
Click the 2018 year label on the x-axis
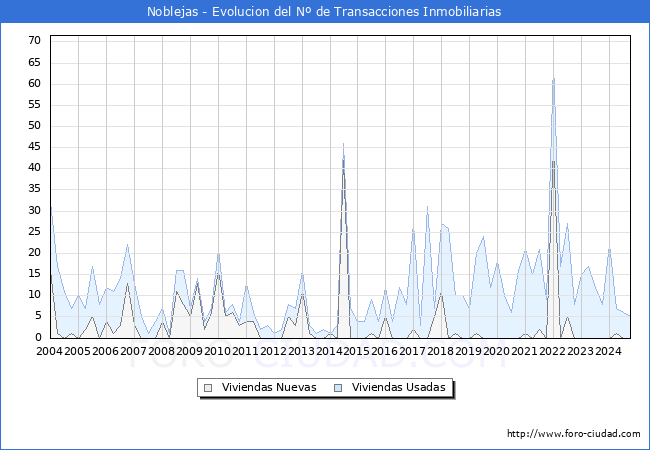(x=441, y=351)
